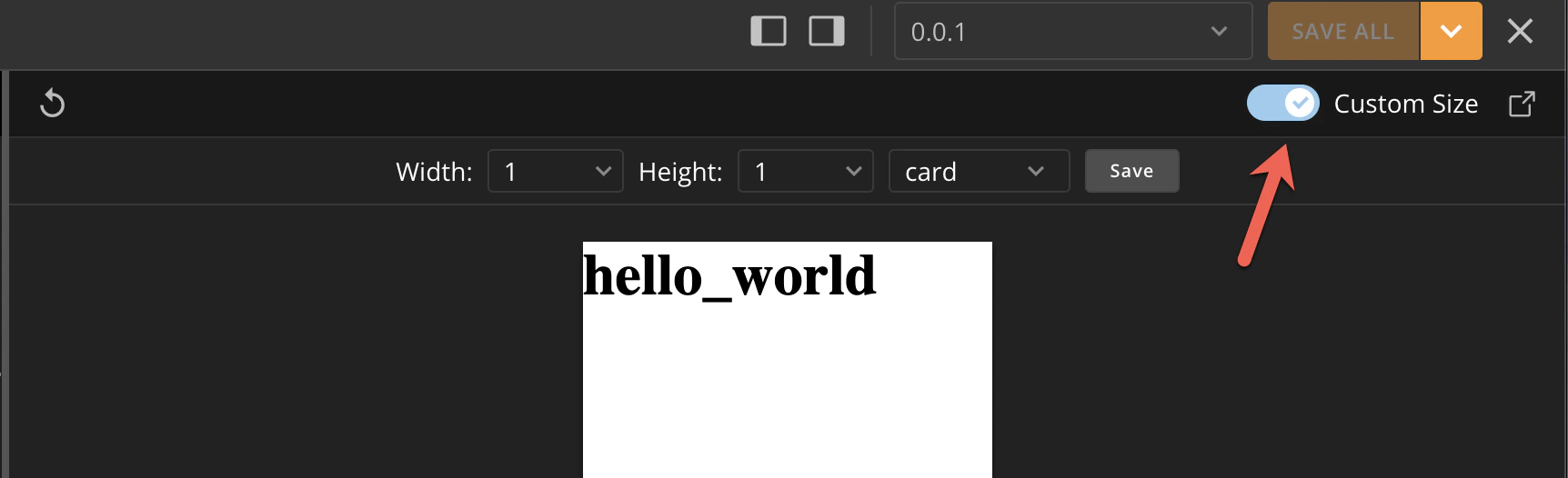Toggle the Custom Size switch

point(1282,104)
